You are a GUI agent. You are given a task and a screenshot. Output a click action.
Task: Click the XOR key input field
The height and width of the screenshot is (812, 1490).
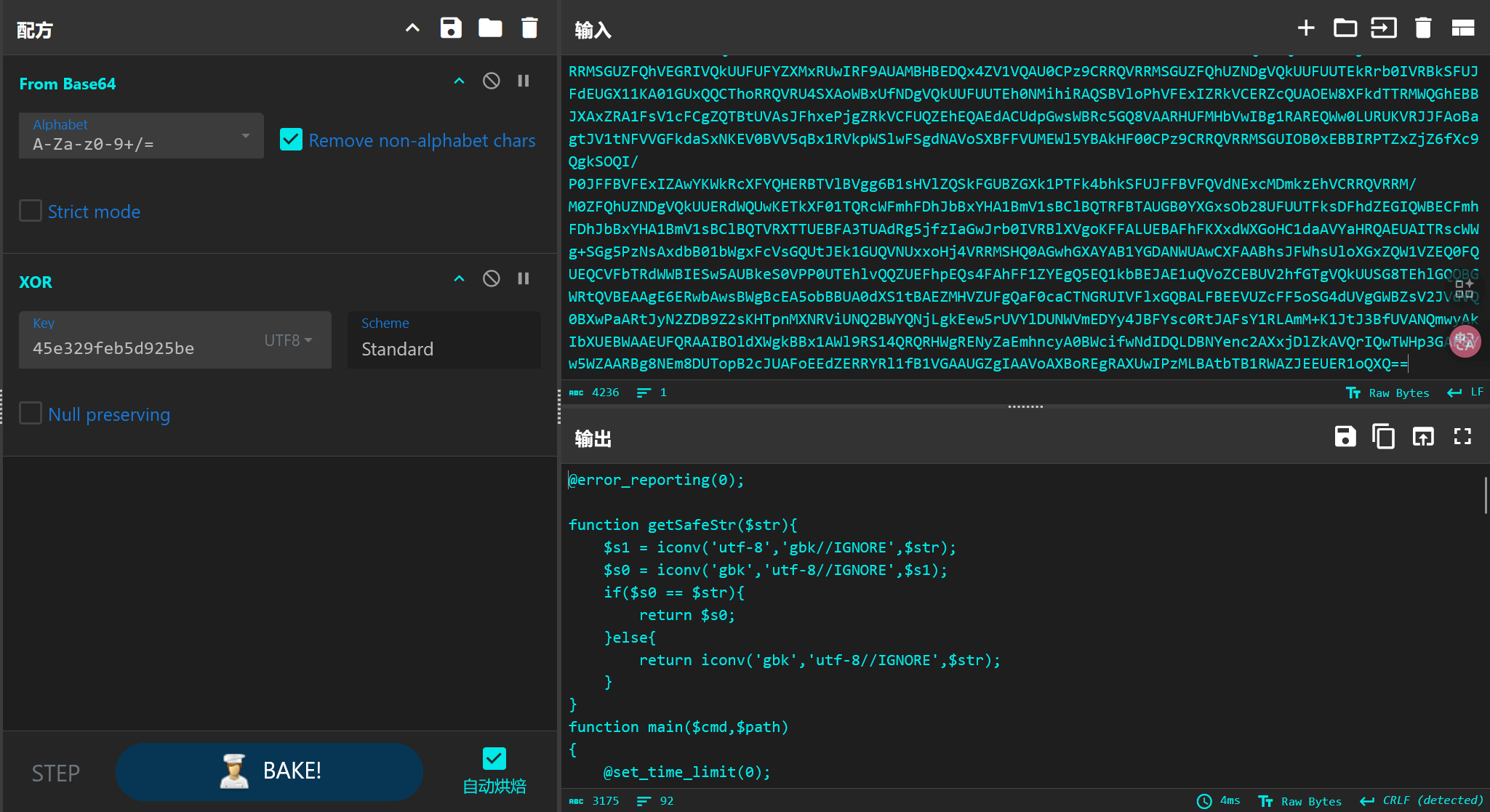click(x=138, y=348)
